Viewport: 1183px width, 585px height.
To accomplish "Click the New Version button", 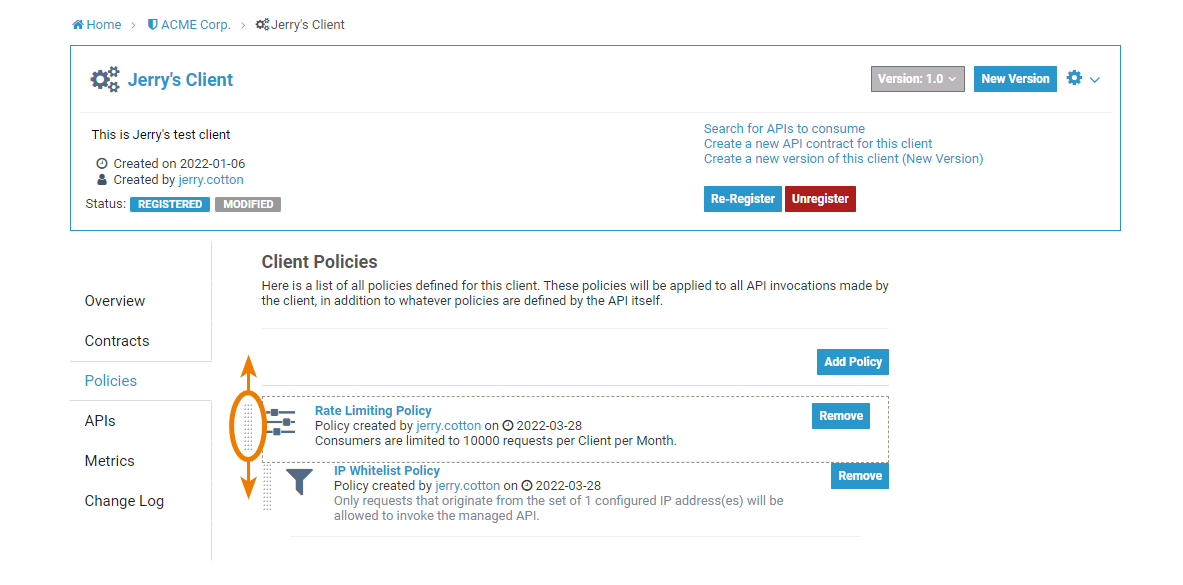I will point(1015,79).
